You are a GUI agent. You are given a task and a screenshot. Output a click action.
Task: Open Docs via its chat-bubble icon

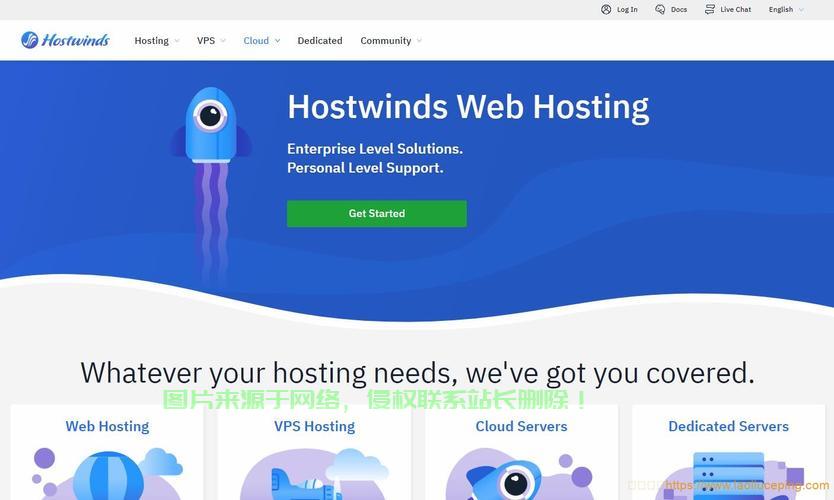660,9
